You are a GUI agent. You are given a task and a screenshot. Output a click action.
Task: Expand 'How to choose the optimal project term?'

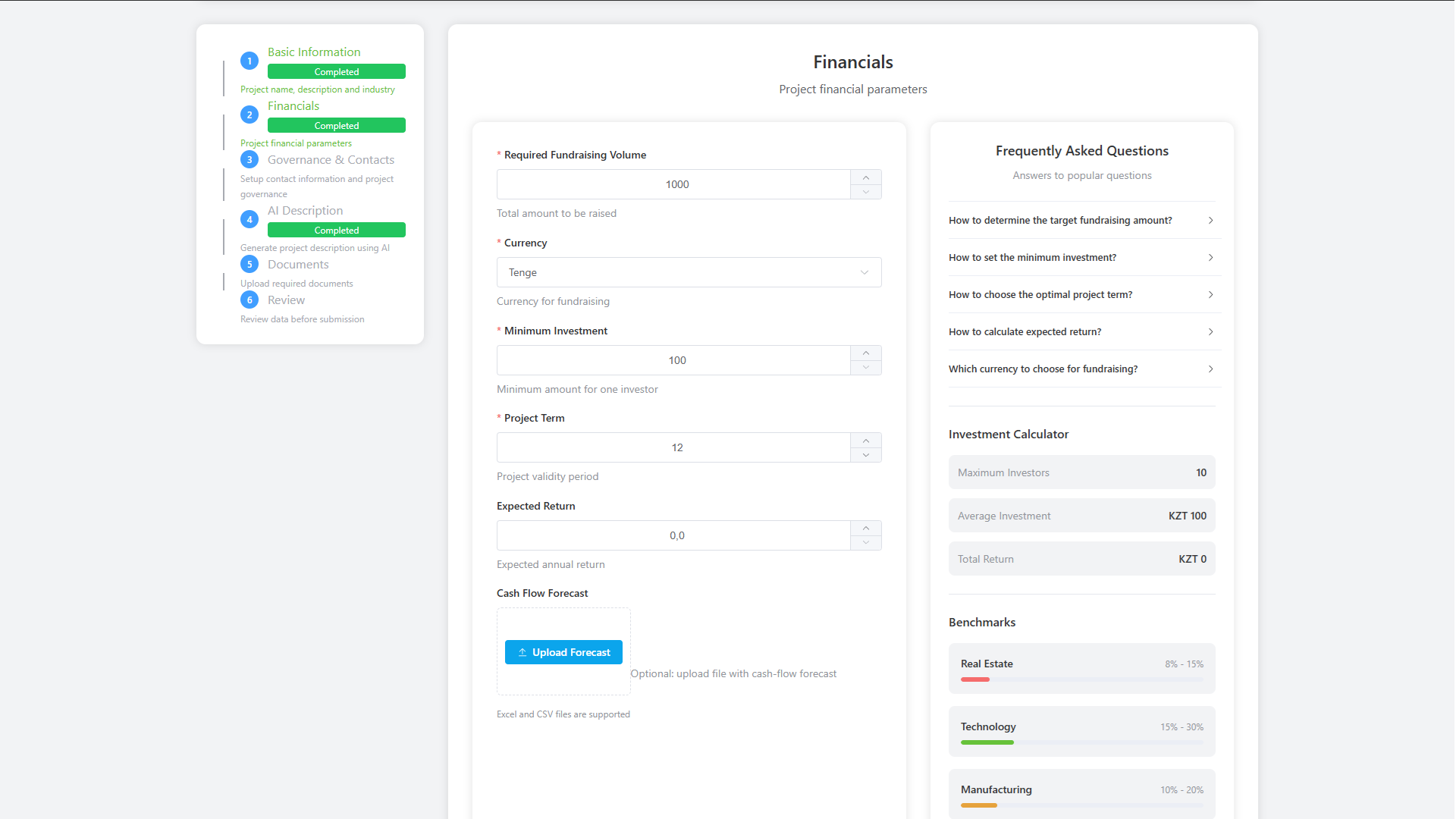[x=1081, y=295]
